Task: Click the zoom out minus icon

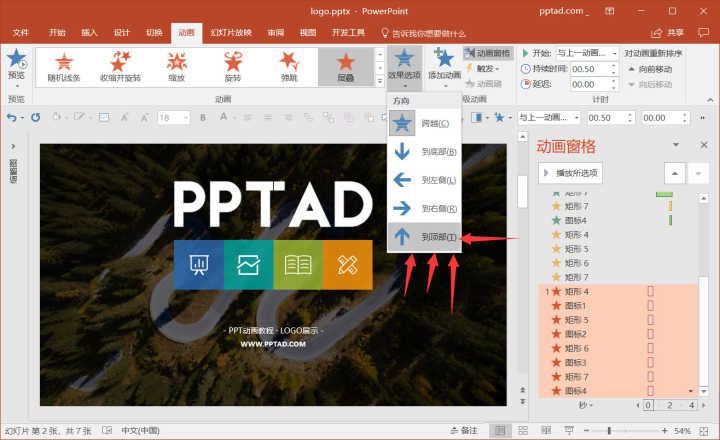Action: click(586, 431)
